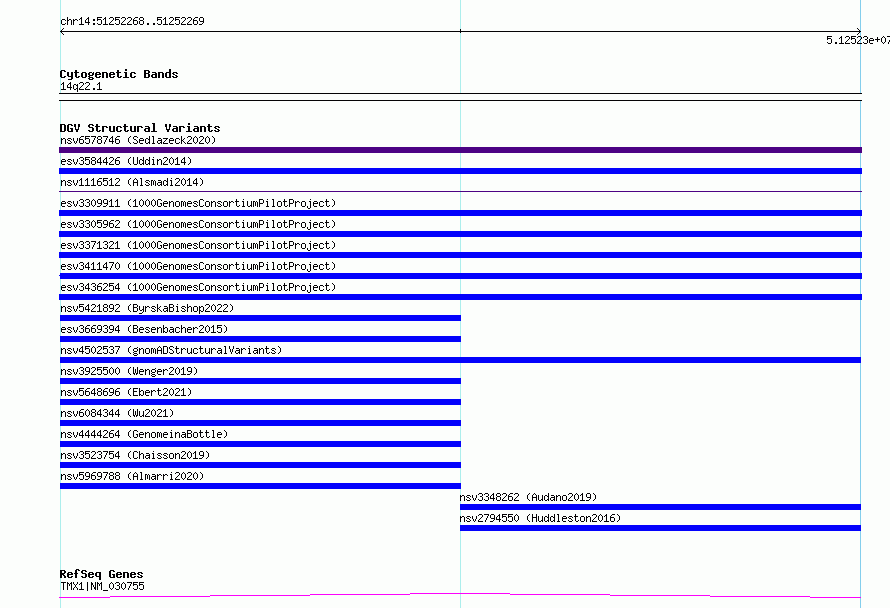Select the RefSeq Genes track title

[102, 574]
